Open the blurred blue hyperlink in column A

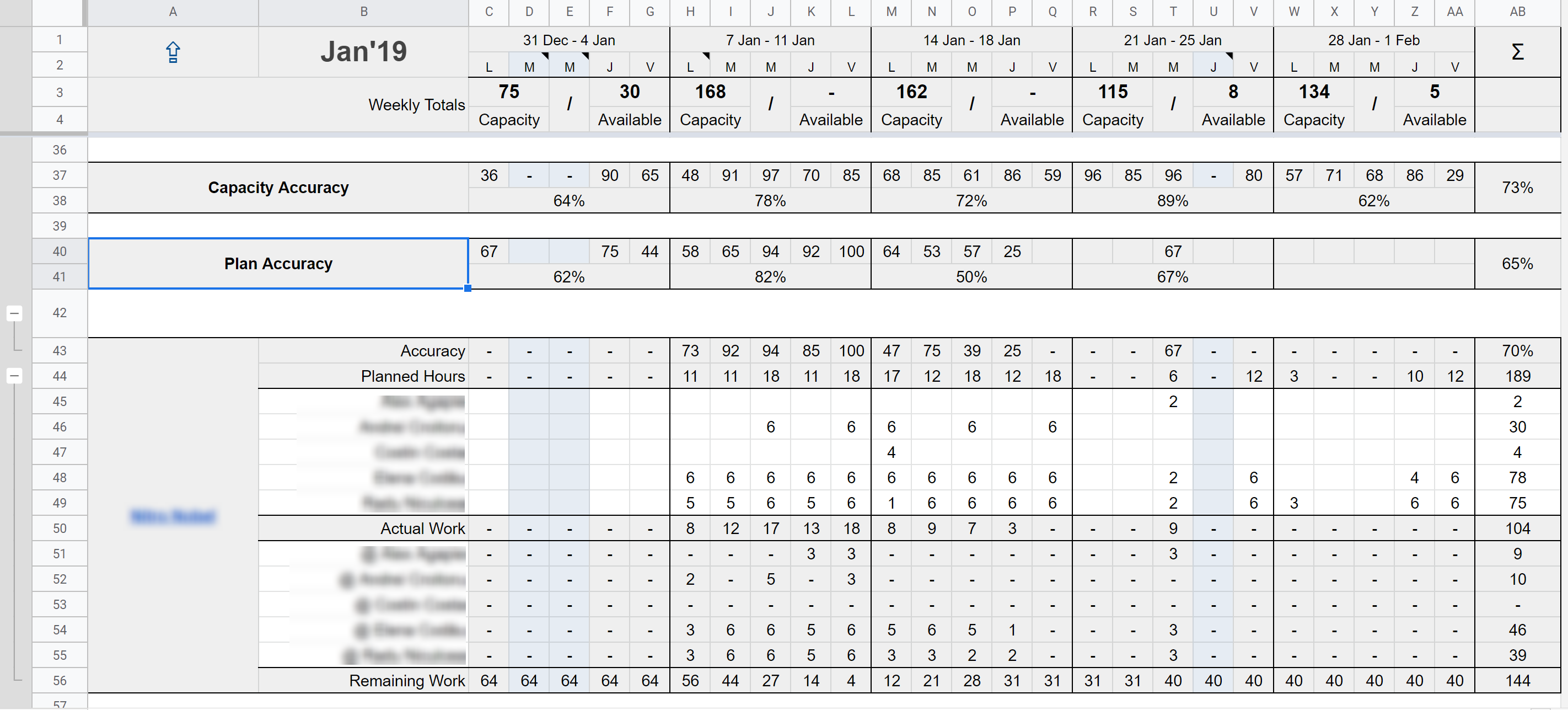click(173, 517)
